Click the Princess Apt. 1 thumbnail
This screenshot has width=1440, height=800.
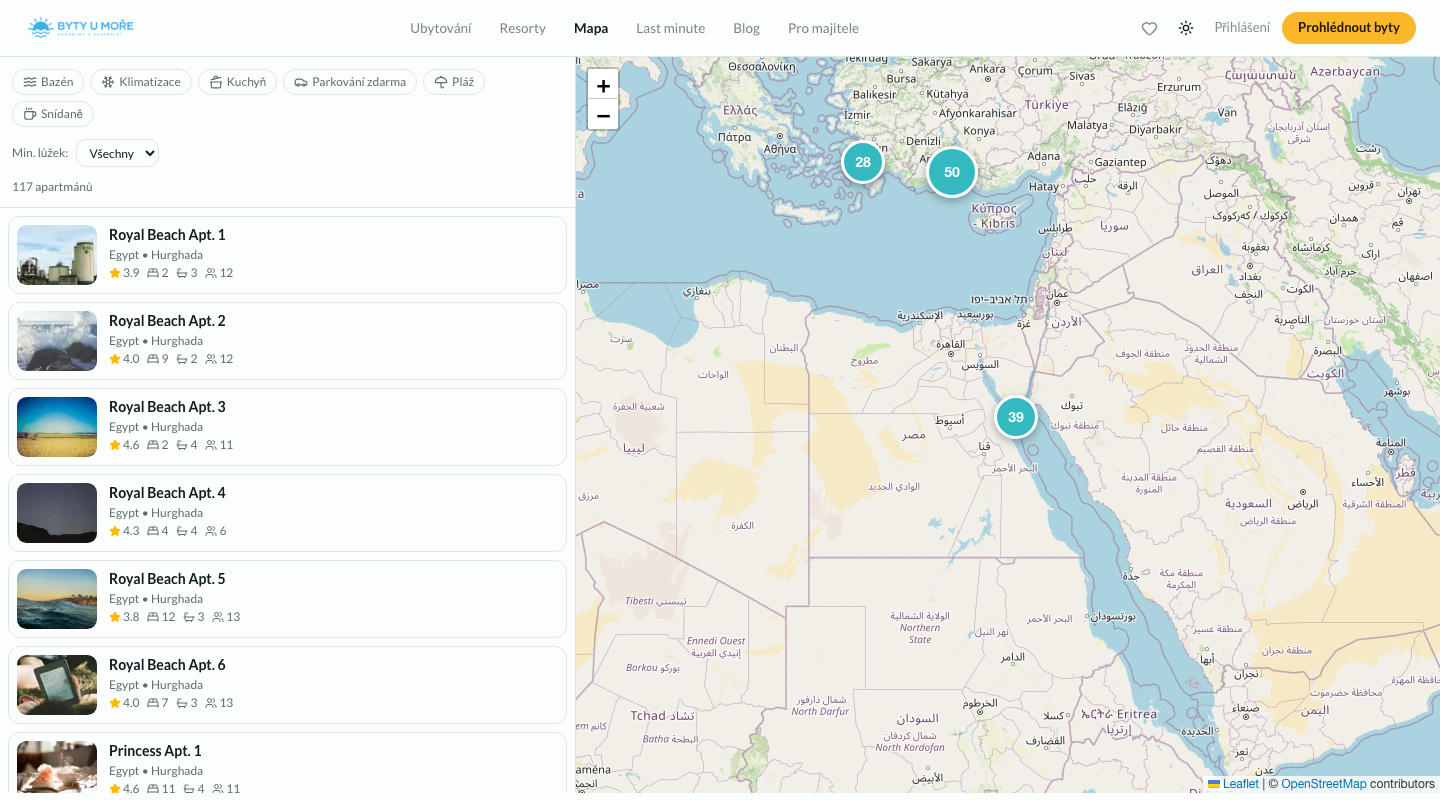(x=57, y=767)
